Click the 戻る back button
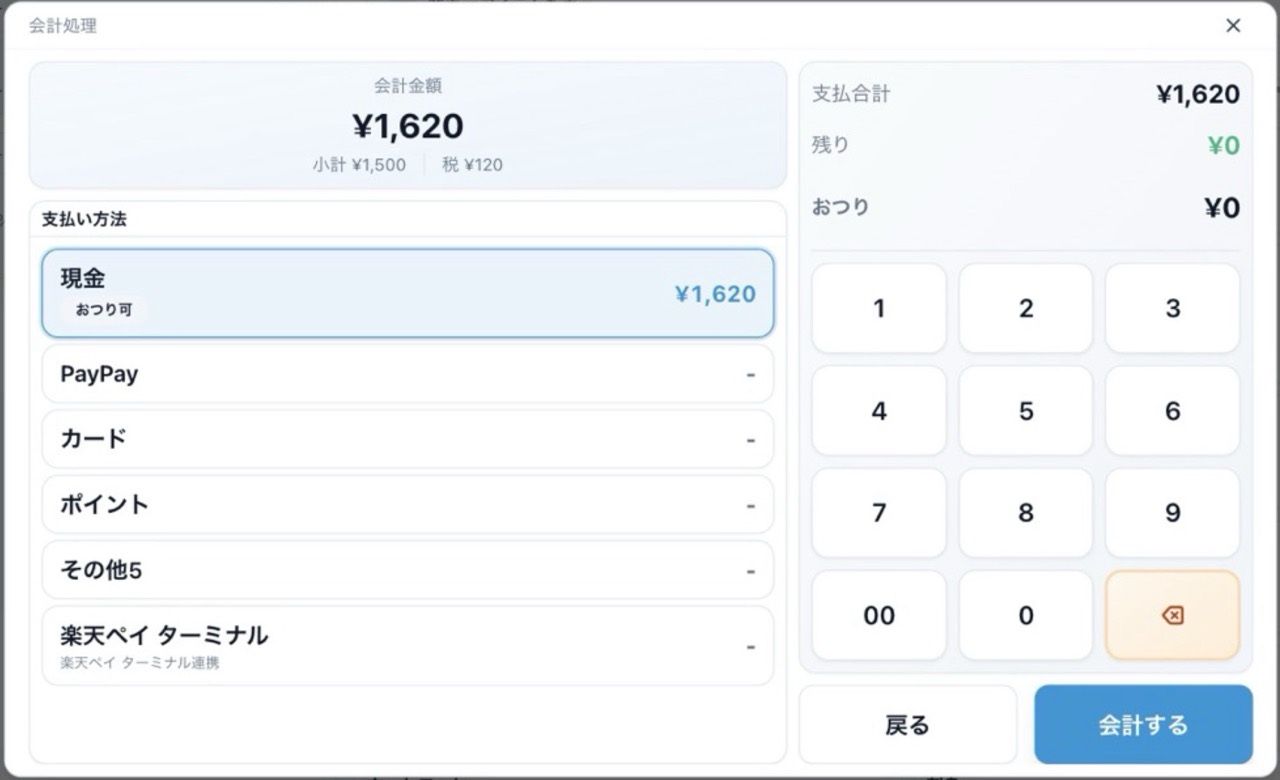This screenshot has width=1280, height=780. point(908,725)
